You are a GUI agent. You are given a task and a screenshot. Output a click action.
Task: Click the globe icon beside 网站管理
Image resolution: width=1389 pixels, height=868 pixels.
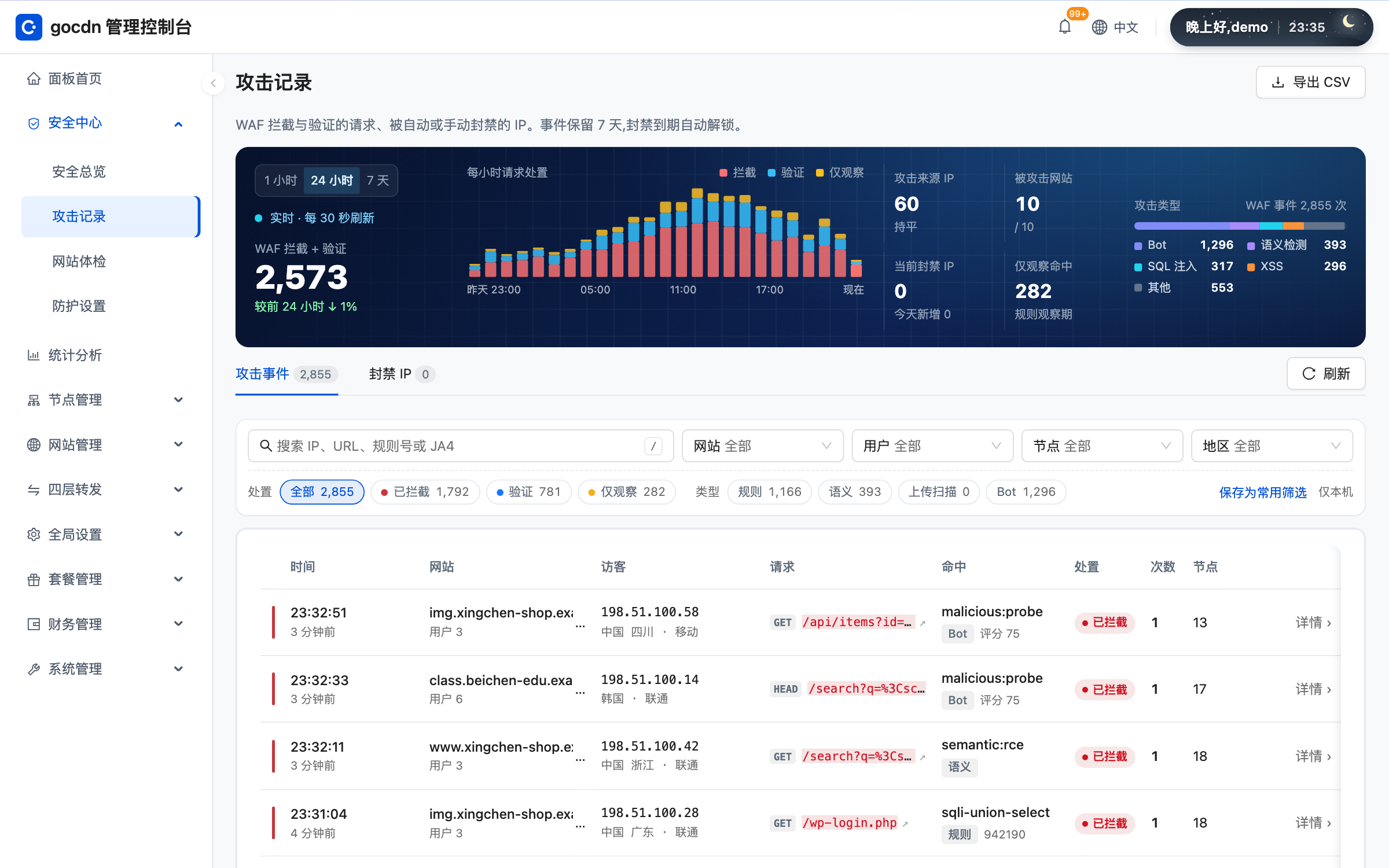point(34,444)
